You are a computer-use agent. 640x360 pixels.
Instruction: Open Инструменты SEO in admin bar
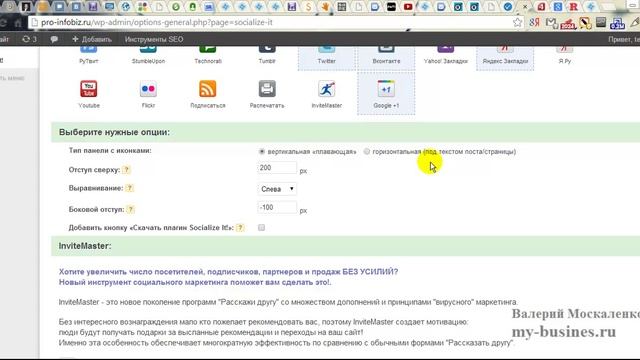click(x=154, y=39)
